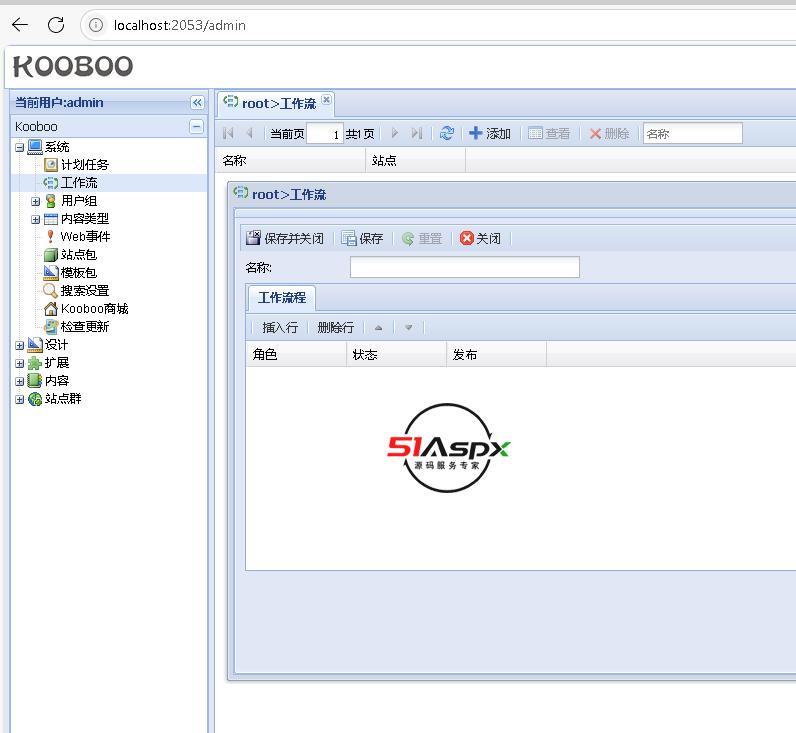Go to first page in pager

228,134
